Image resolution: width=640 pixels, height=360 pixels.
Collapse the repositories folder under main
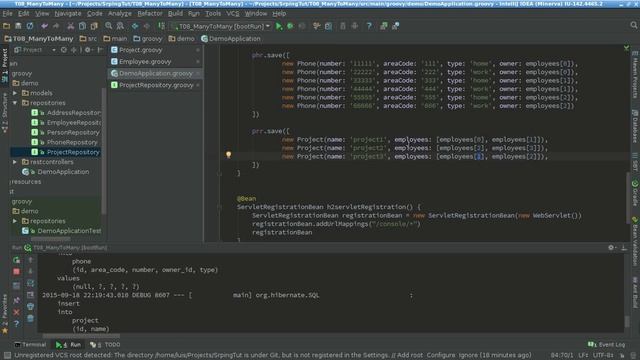[x=15, y=103]
